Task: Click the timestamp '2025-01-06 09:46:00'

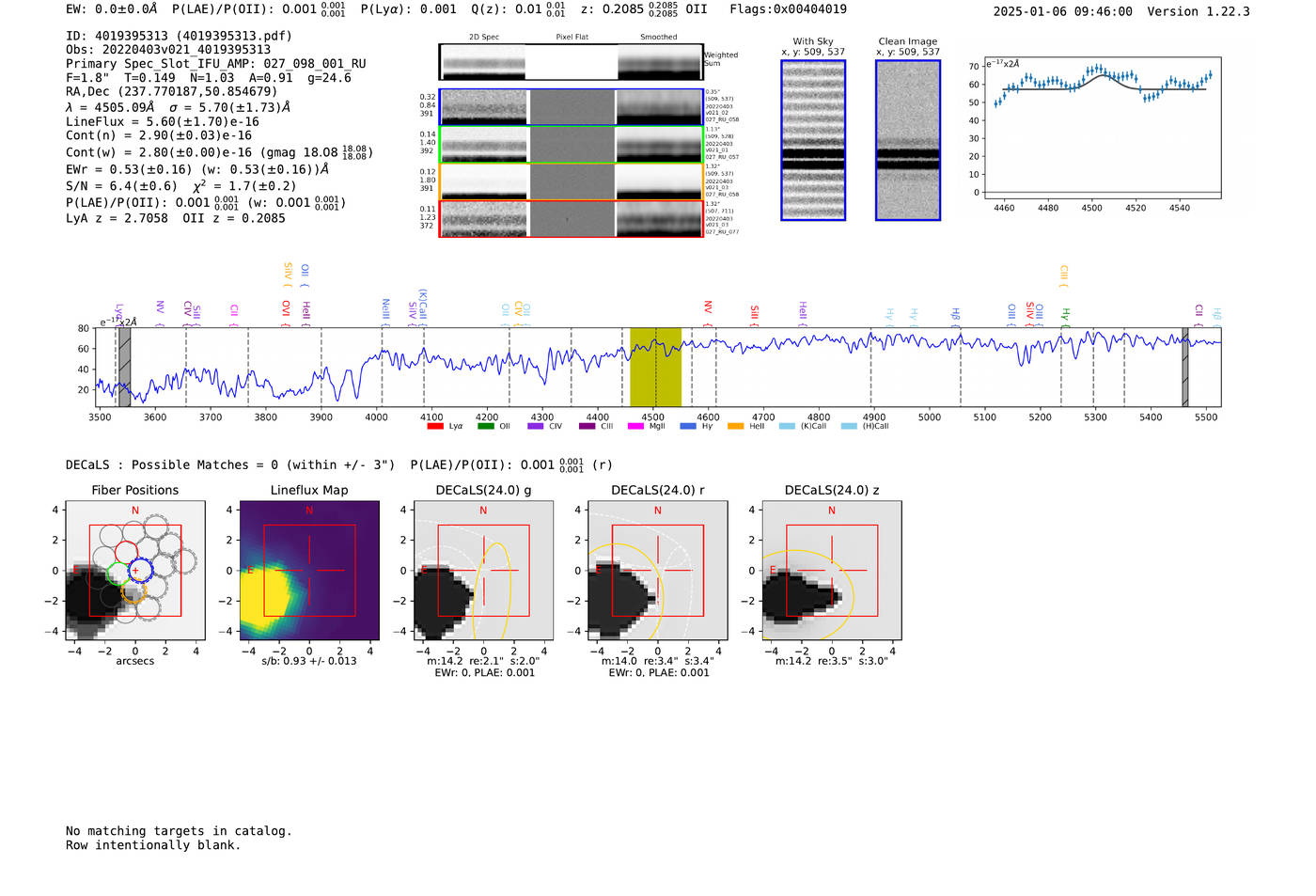Action: click(1063, 11)
